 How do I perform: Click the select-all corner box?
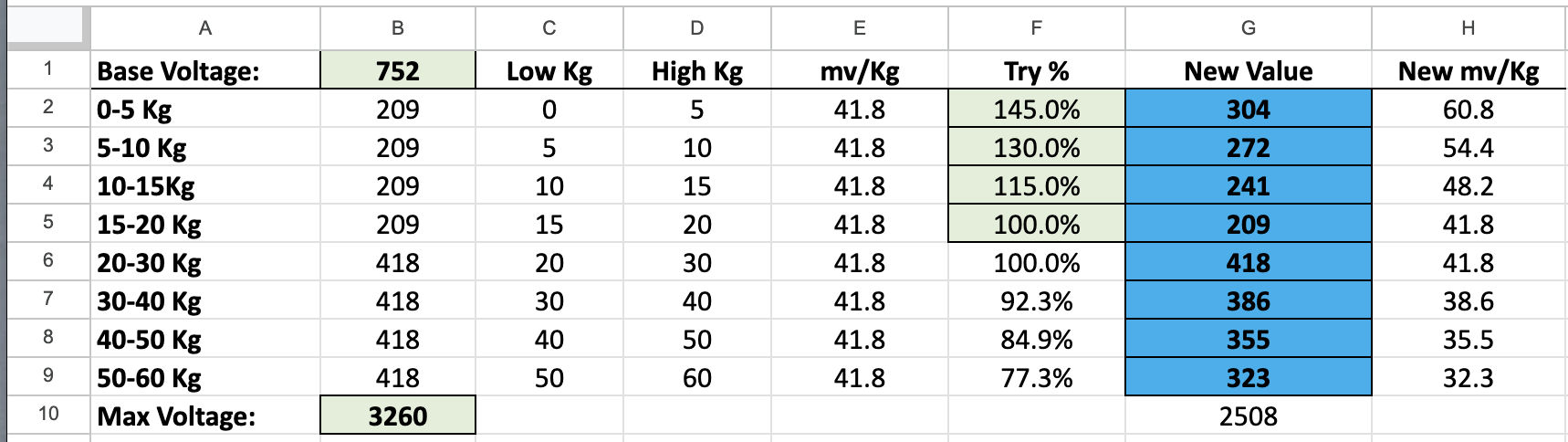pos(48,27)
